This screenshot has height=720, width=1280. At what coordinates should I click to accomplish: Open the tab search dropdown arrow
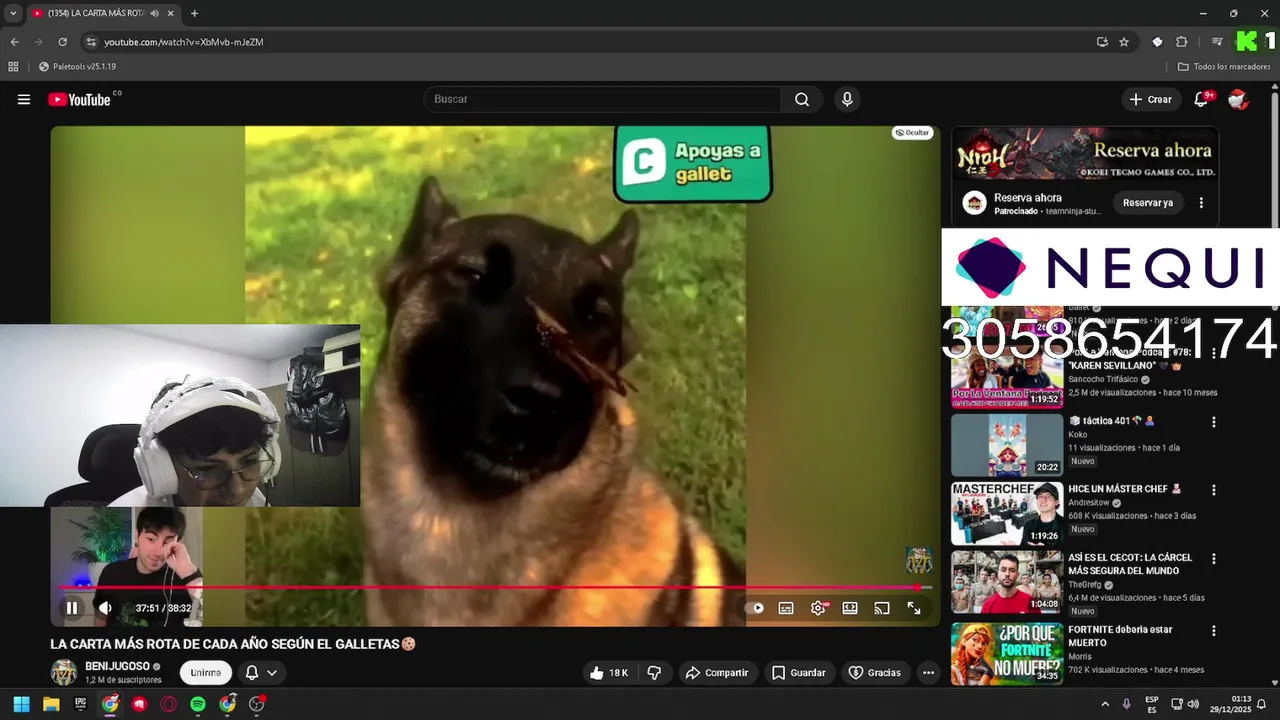13,13
